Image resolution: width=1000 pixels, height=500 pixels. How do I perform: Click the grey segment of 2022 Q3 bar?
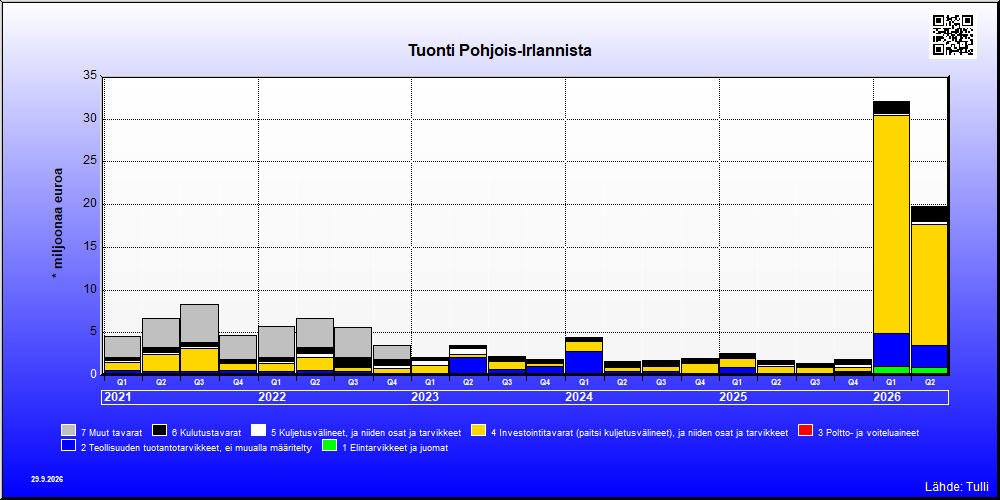(x=353, y=342)
